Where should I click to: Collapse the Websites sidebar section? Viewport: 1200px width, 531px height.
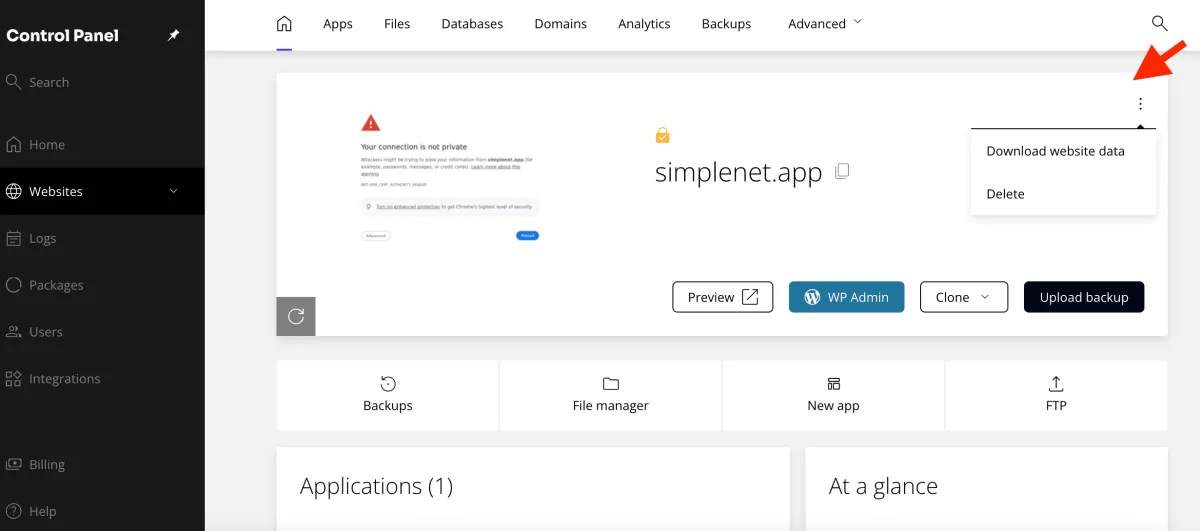coord(173,191)
